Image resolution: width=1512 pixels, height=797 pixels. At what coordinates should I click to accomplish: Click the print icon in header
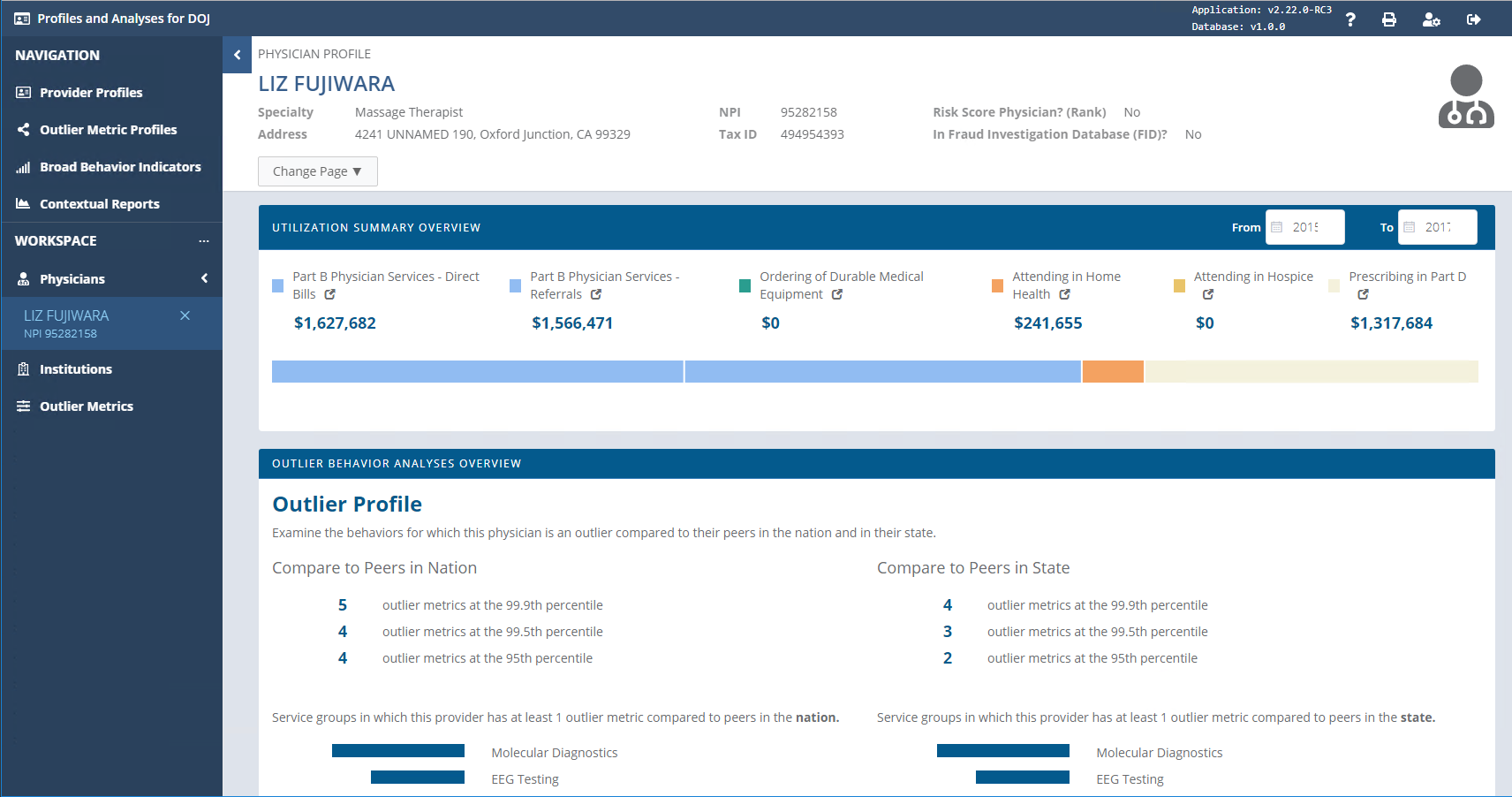(1389, 19)
